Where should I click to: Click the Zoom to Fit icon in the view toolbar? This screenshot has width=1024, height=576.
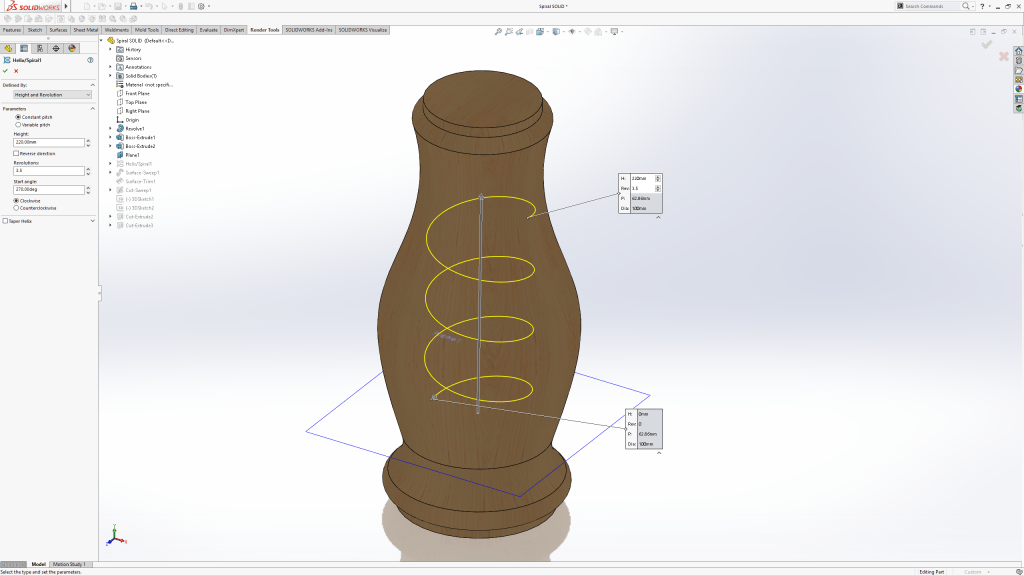tap(498, 32)
